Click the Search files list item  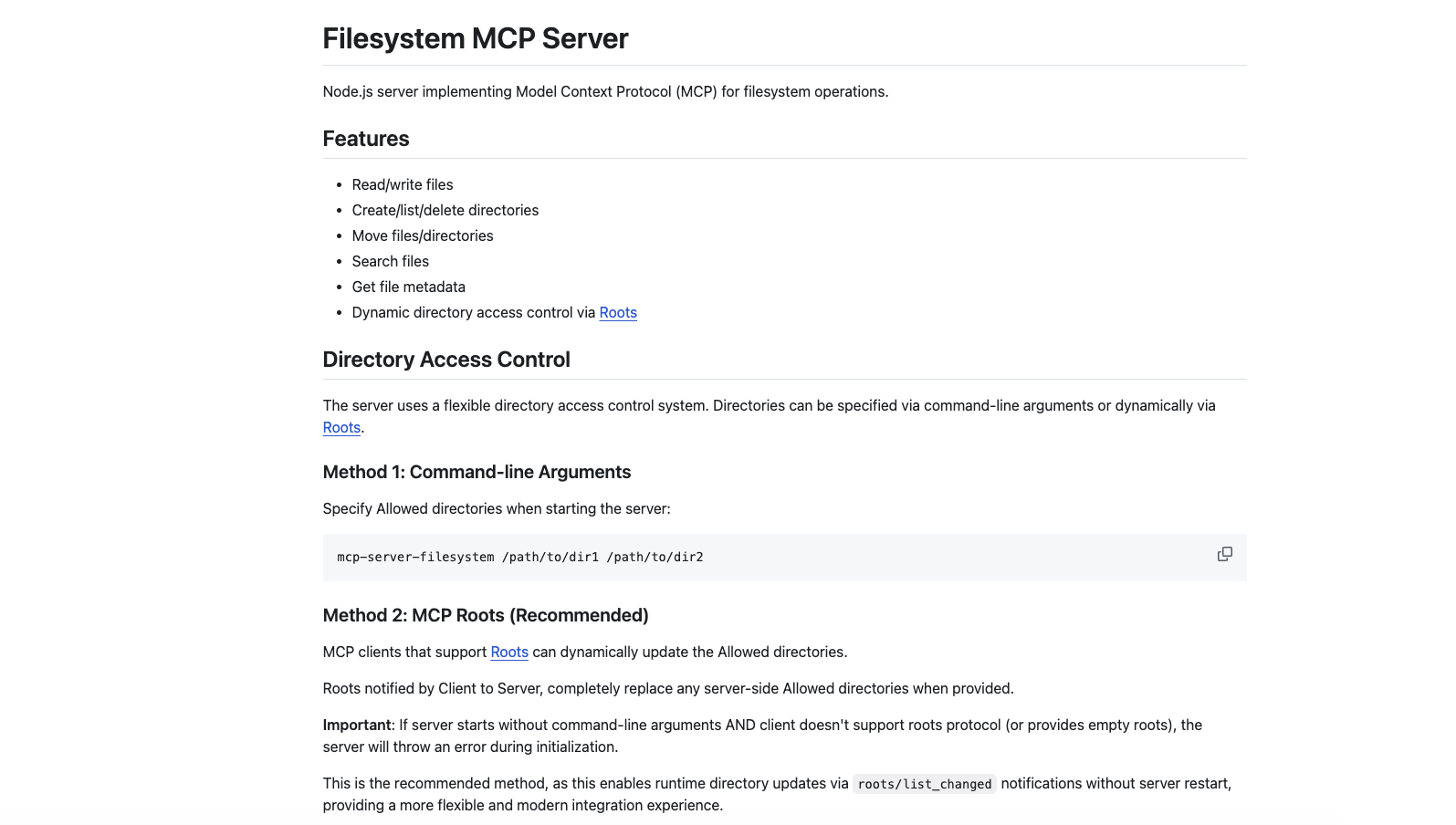391,261
